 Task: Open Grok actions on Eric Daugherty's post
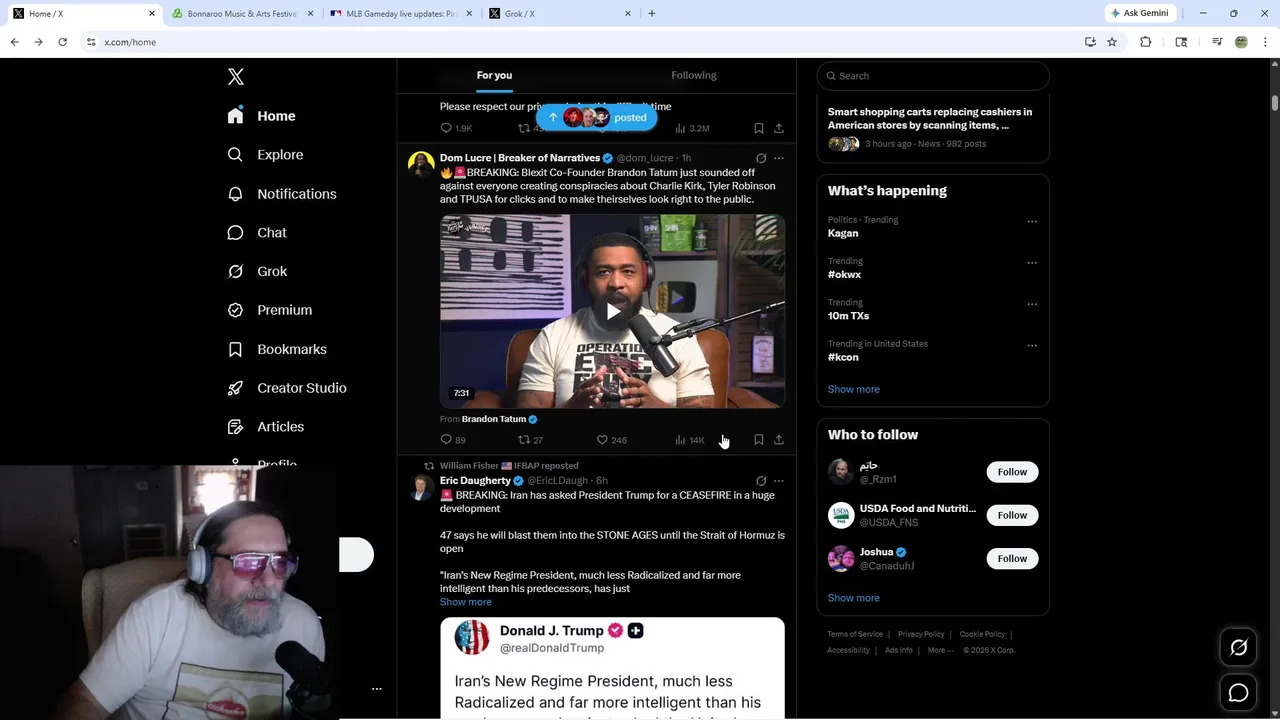(761, 481)
